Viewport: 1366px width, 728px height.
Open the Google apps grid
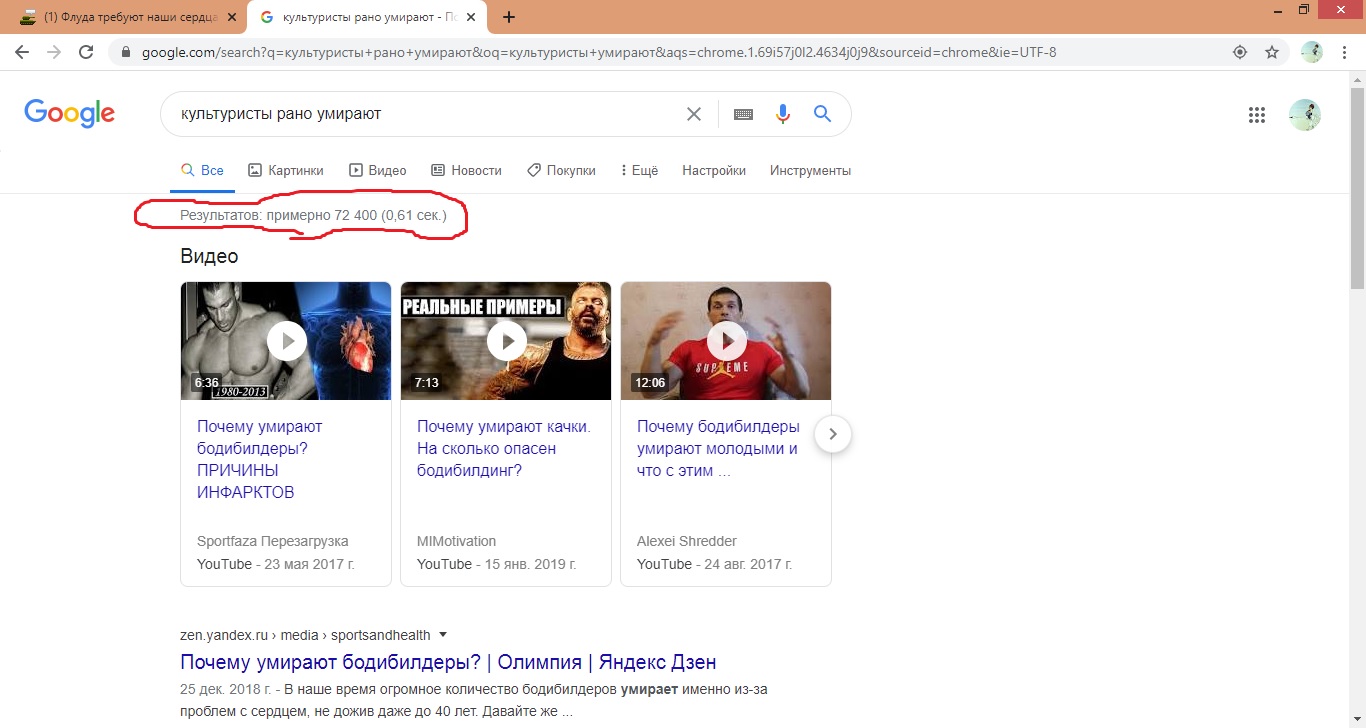click(1257, 115)
